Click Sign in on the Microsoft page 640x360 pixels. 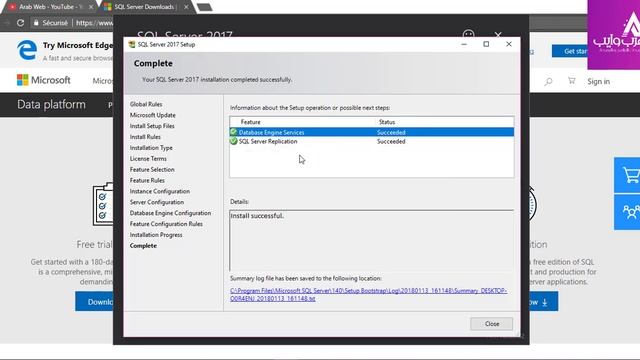598,82
